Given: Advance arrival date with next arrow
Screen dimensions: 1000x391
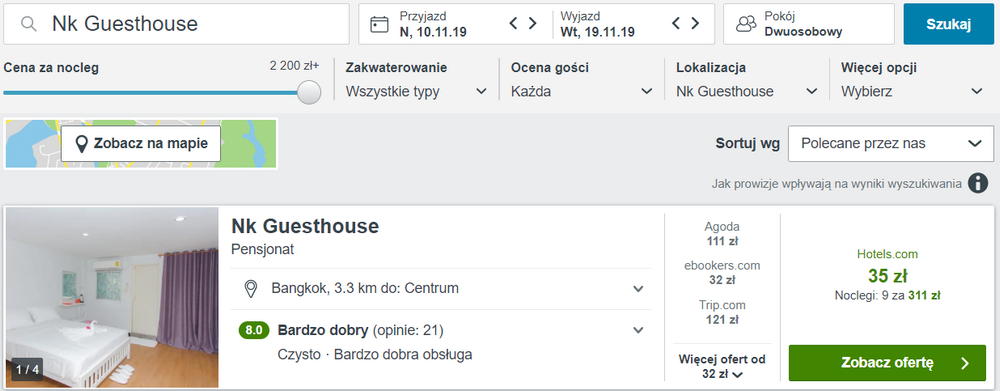Looking at the screenshot, I should (x=533, y=24).
